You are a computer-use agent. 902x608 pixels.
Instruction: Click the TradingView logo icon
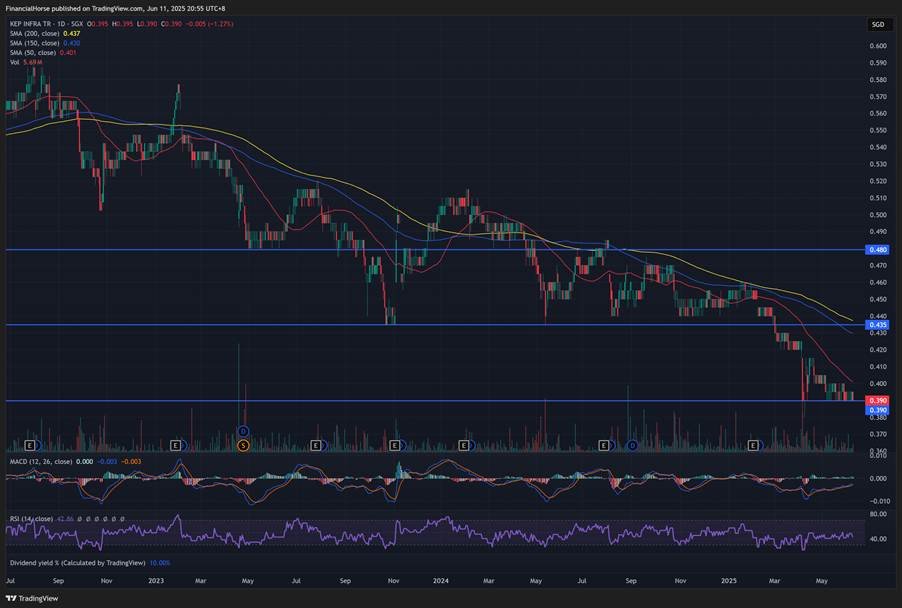click(12, 598)
